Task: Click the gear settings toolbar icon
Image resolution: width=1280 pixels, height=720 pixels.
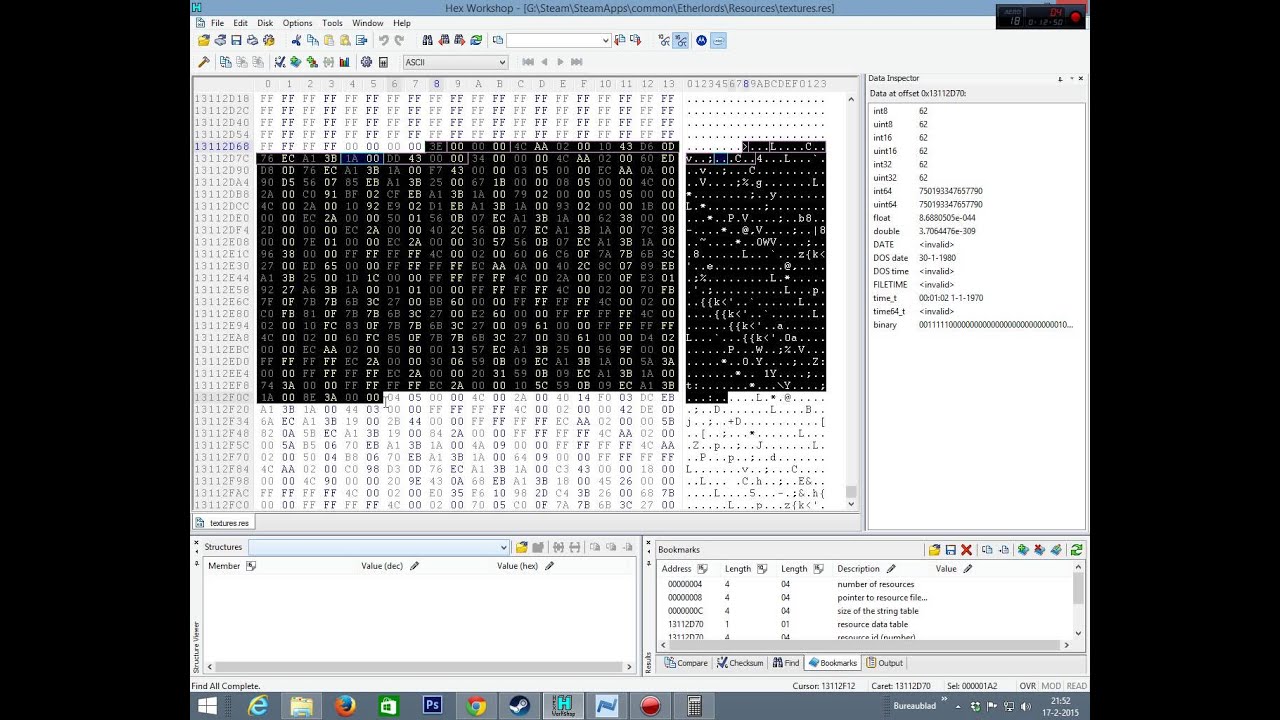Action: pyautogui.click(x=366, y=62)
